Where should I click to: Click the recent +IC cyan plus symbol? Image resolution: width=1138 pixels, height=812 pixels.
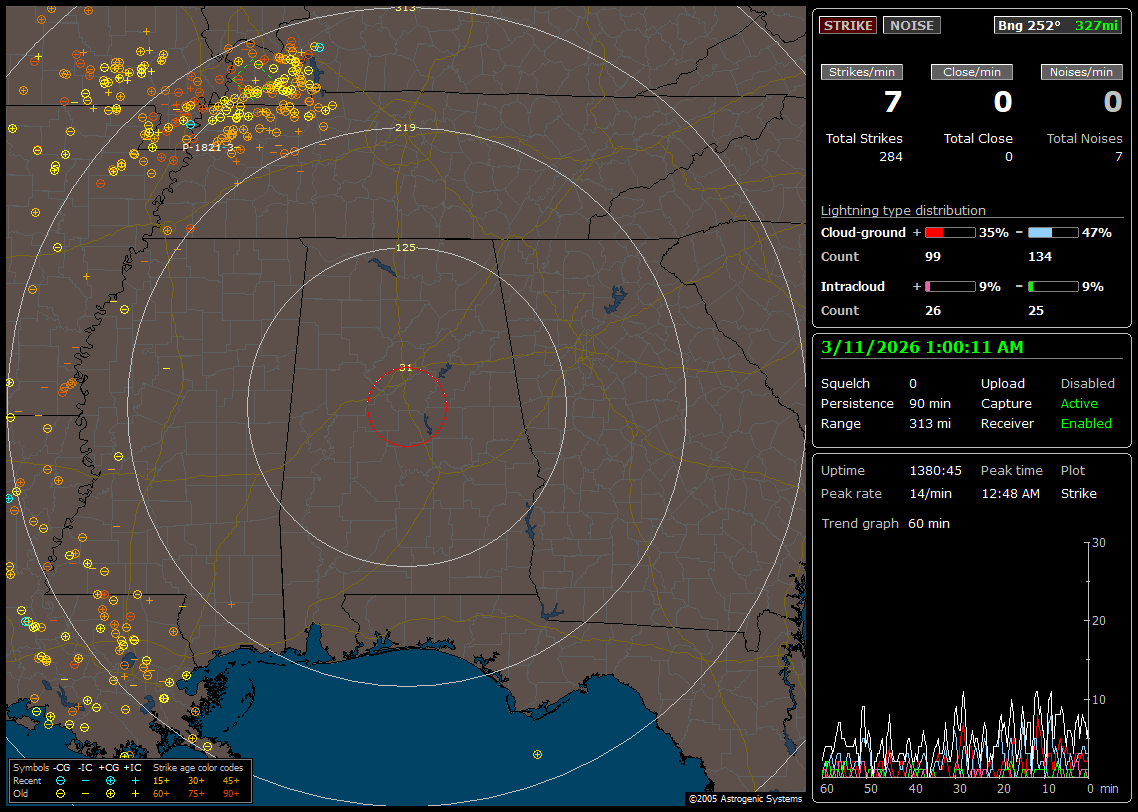point(135,780)
